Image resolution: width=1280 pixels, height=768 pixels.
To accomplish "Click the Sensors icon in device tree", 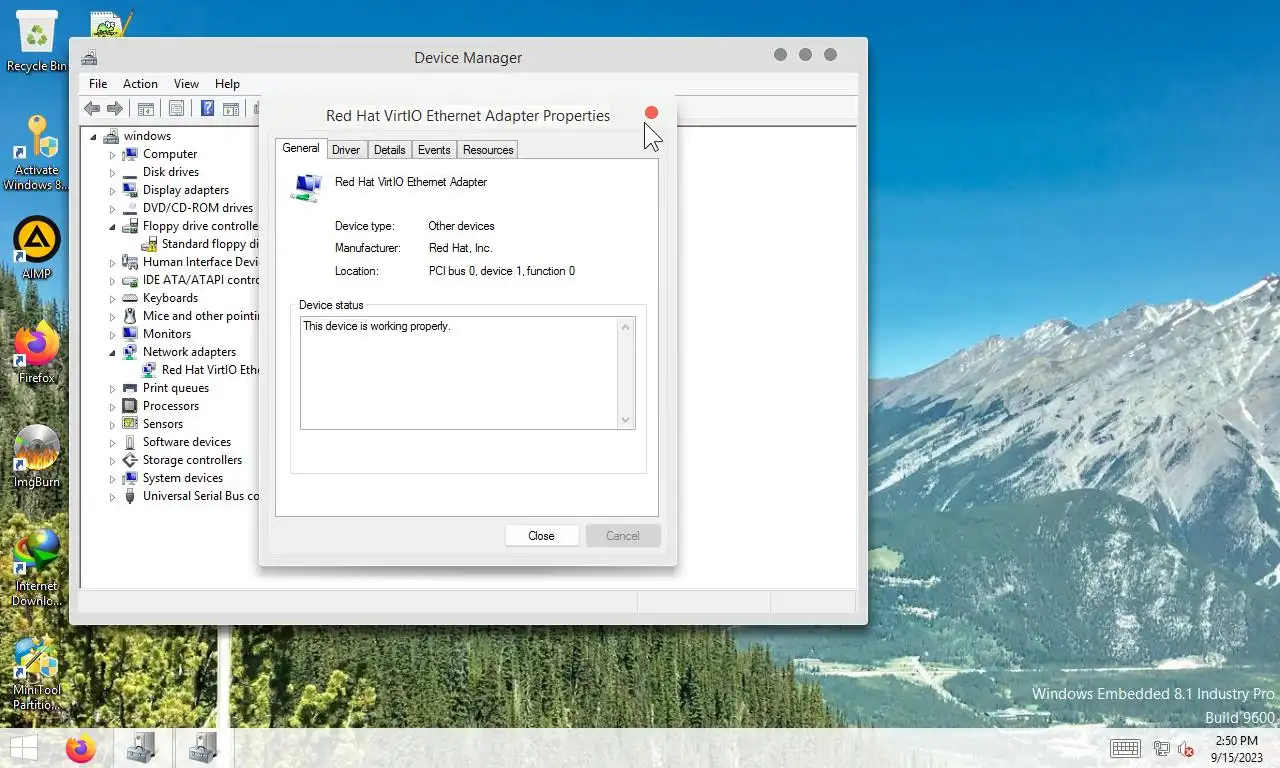I will 130,424.
